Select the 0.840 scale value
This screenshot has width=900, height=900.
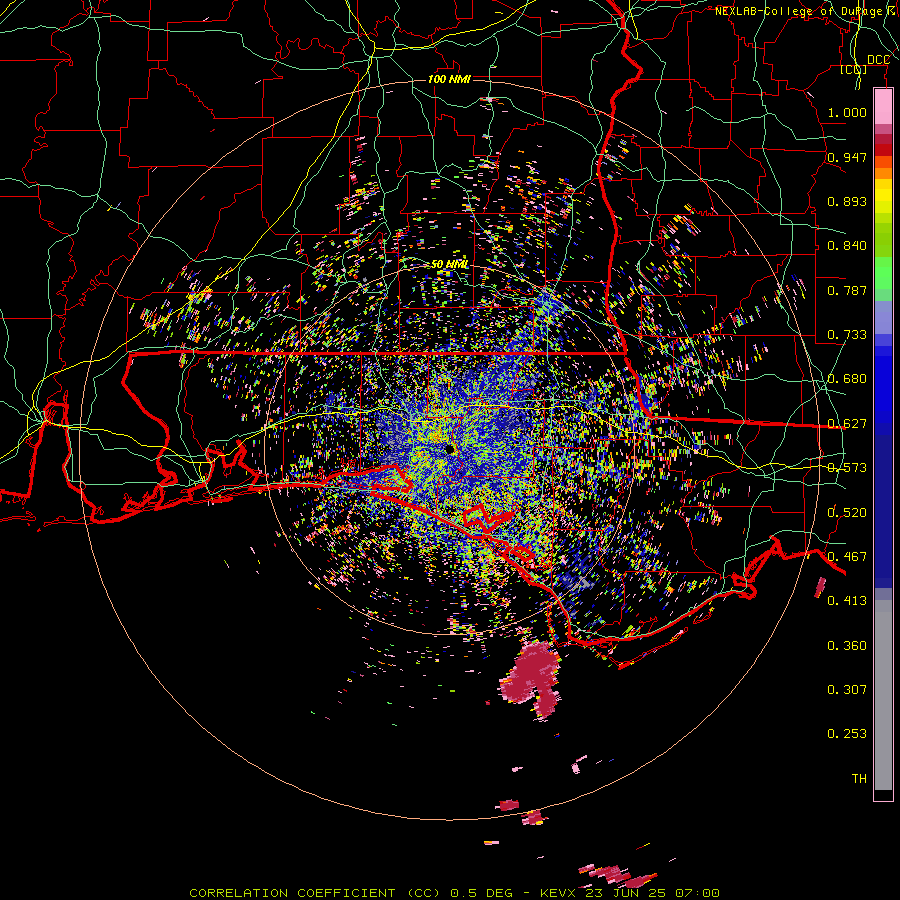847,246
